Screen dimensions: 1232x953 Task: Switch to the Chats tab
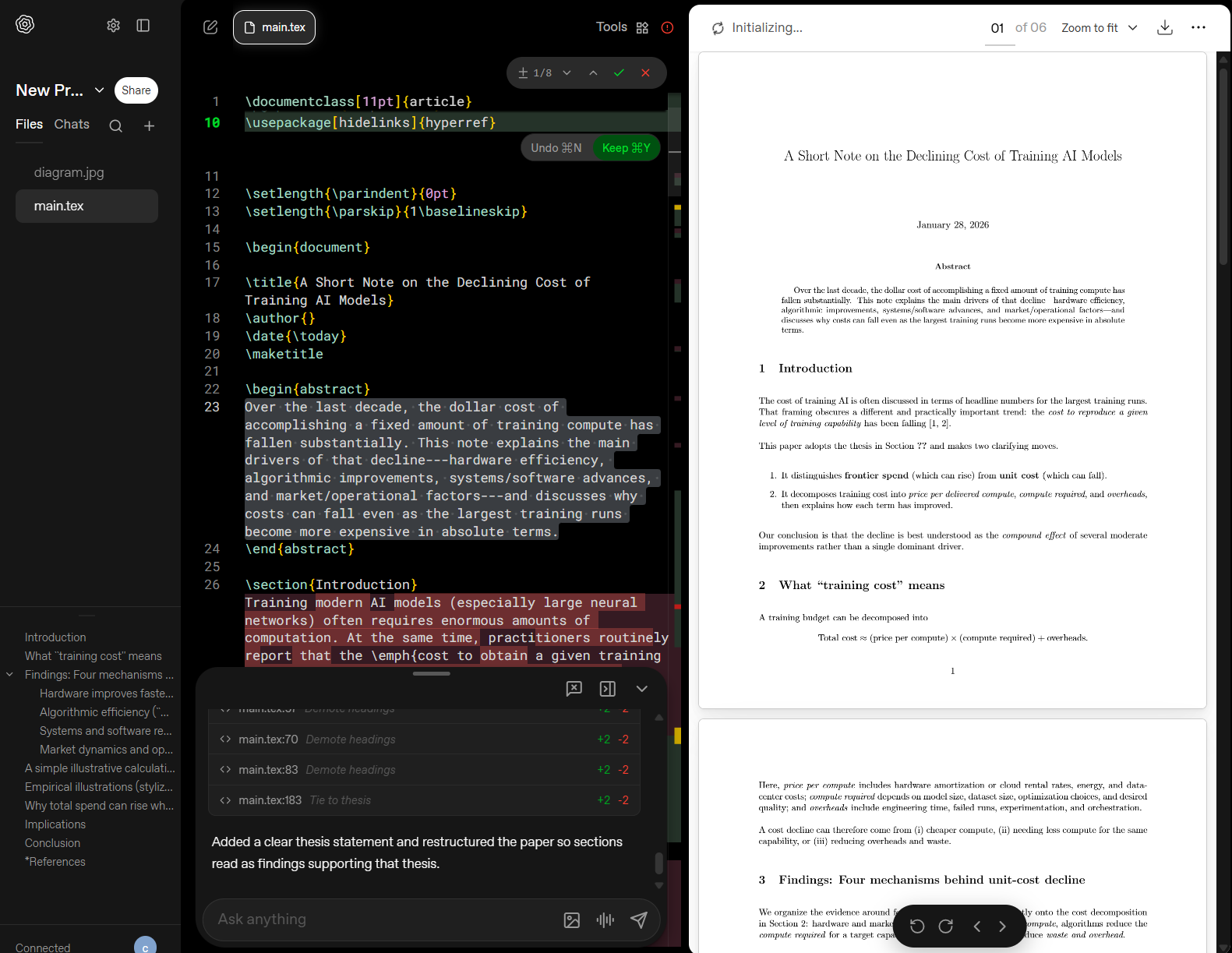72,125
